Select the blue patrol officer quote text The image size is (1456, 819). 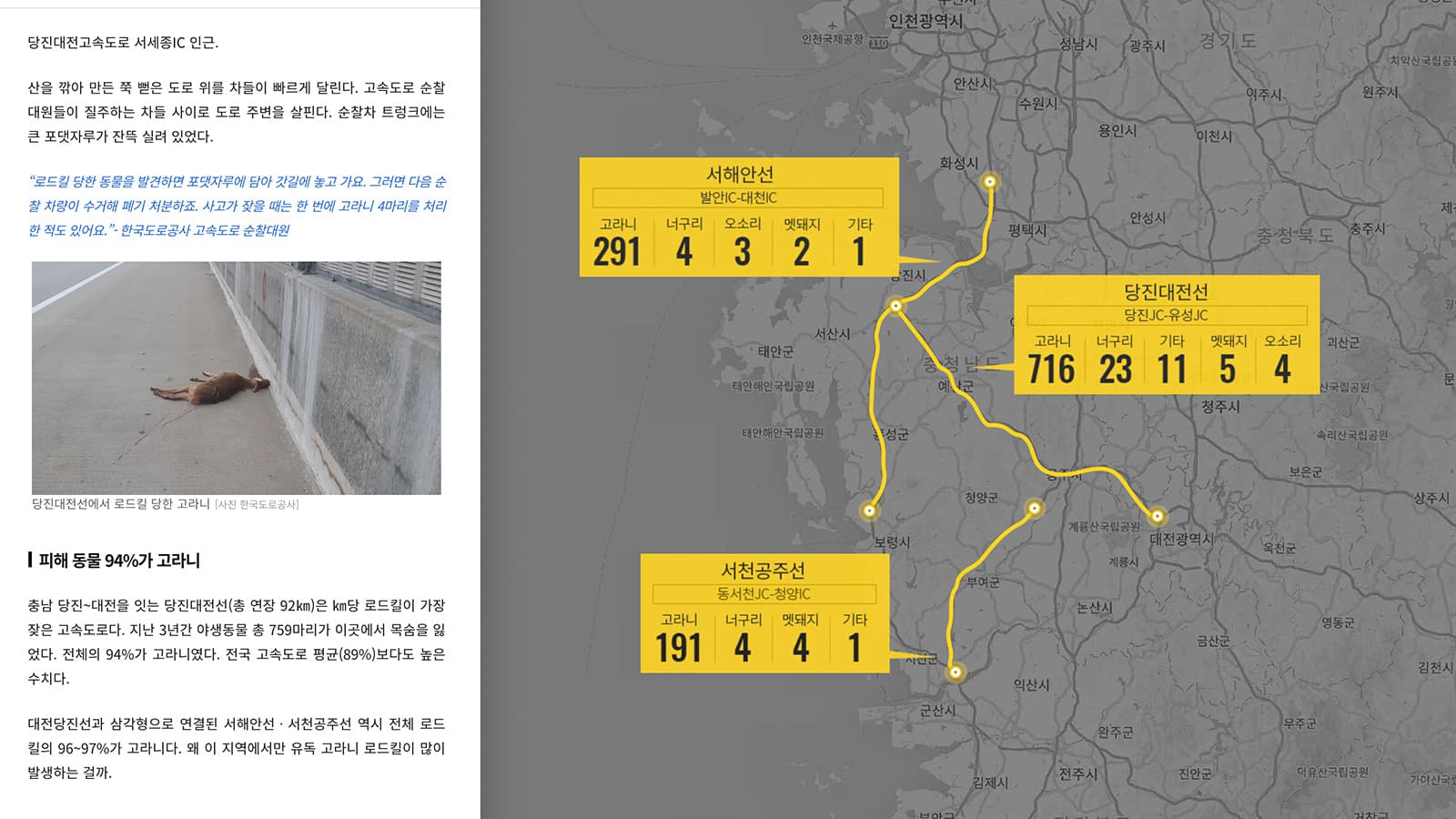(x=237, y=206)
